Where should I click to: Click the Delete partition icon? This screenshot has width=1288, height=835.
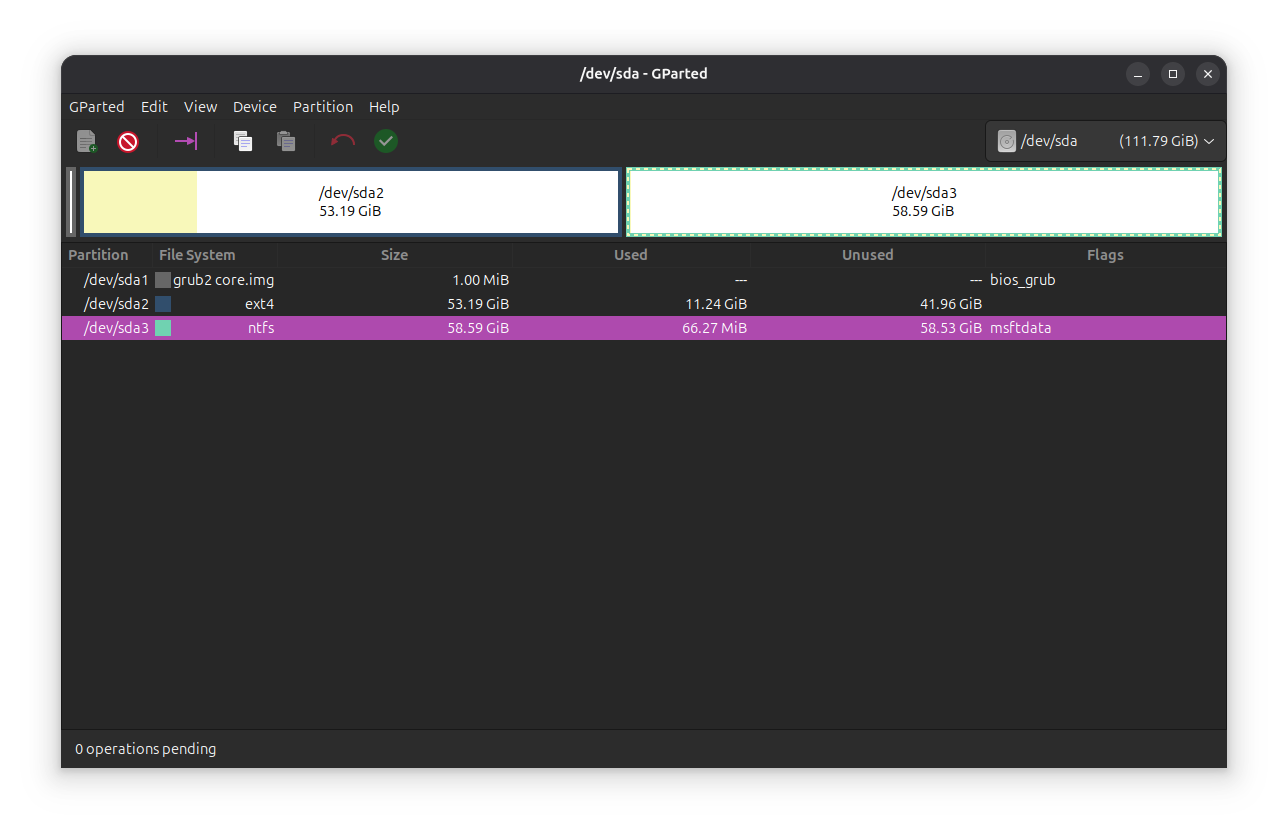point(128,142)
